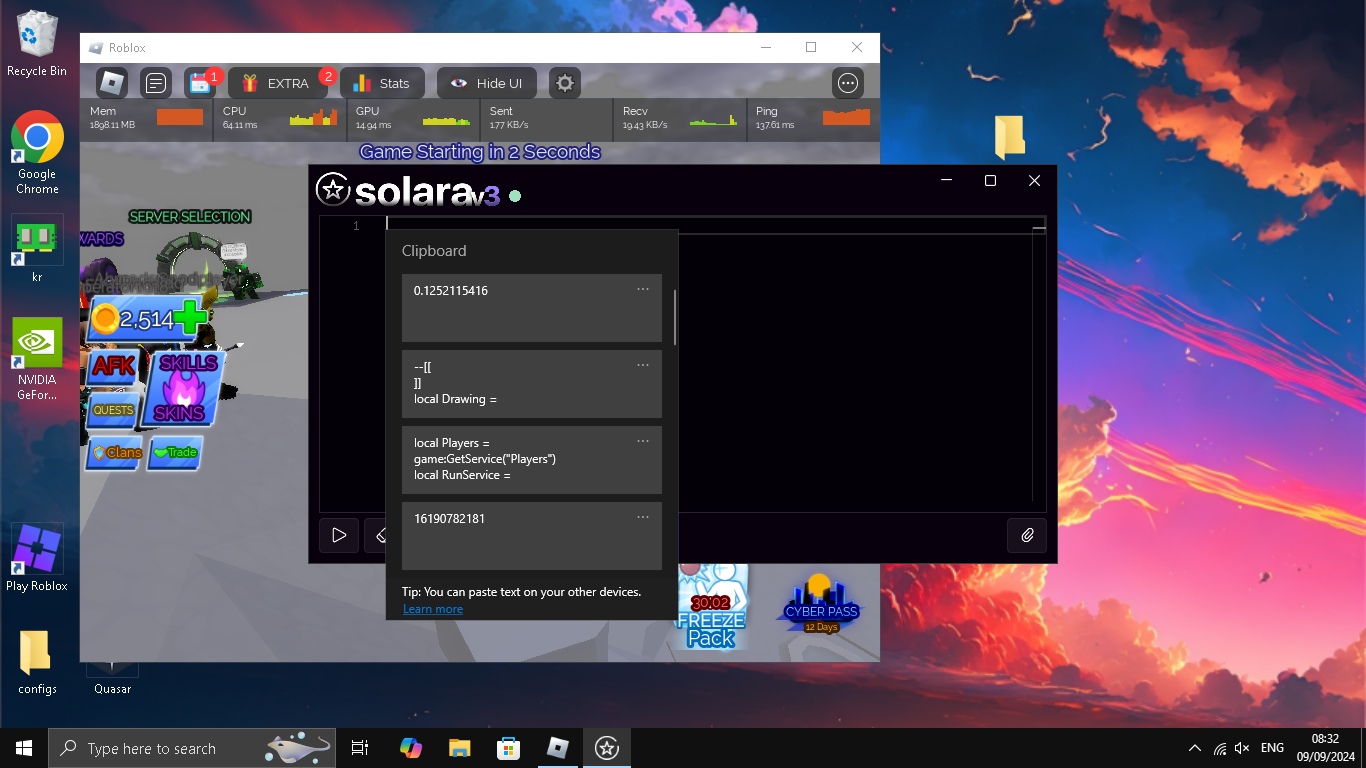Click the Solara editor minimap collapse marker
1366x768 pixels.
pyautogui.click(x=1039, y=228)
